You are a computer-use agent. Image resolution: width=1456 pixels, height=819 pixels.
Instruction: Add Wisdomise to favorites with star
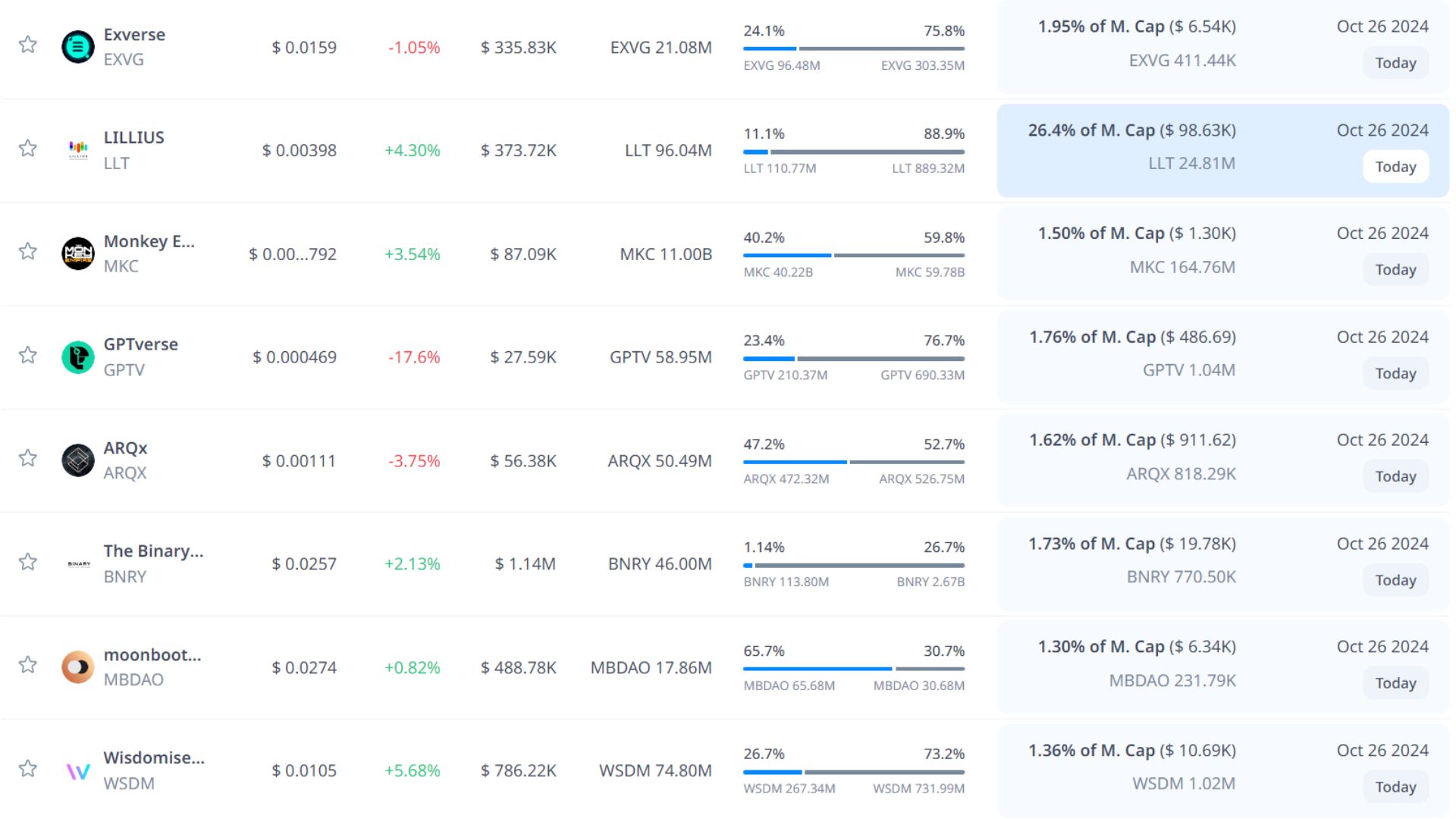[x=28, y=769]
